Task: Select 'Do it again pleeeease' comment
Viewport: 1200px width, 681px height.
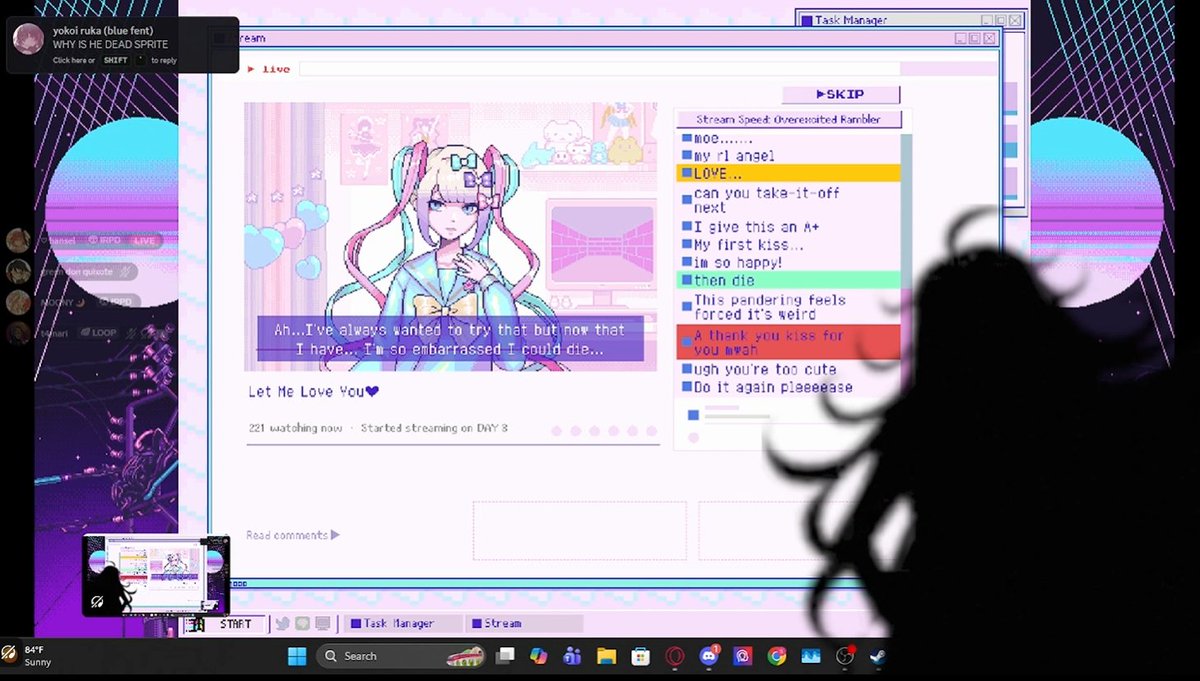Action: coord(788,387)
